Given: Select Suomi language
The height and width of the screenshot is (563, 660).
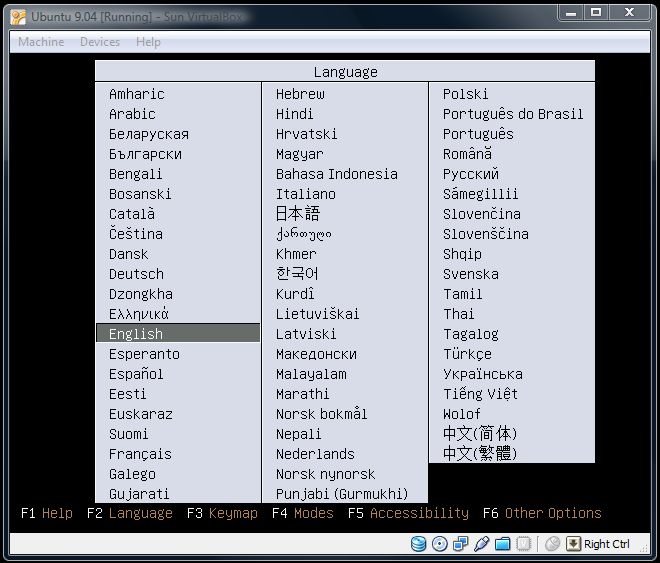Looking at the screenshot, I should [x=128, y=434].
